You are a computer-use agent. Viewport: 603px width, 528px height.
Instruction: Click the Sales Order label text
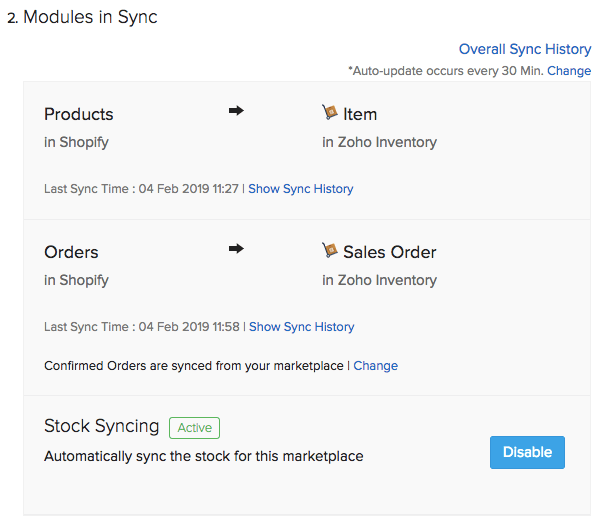tap(390, 252)
